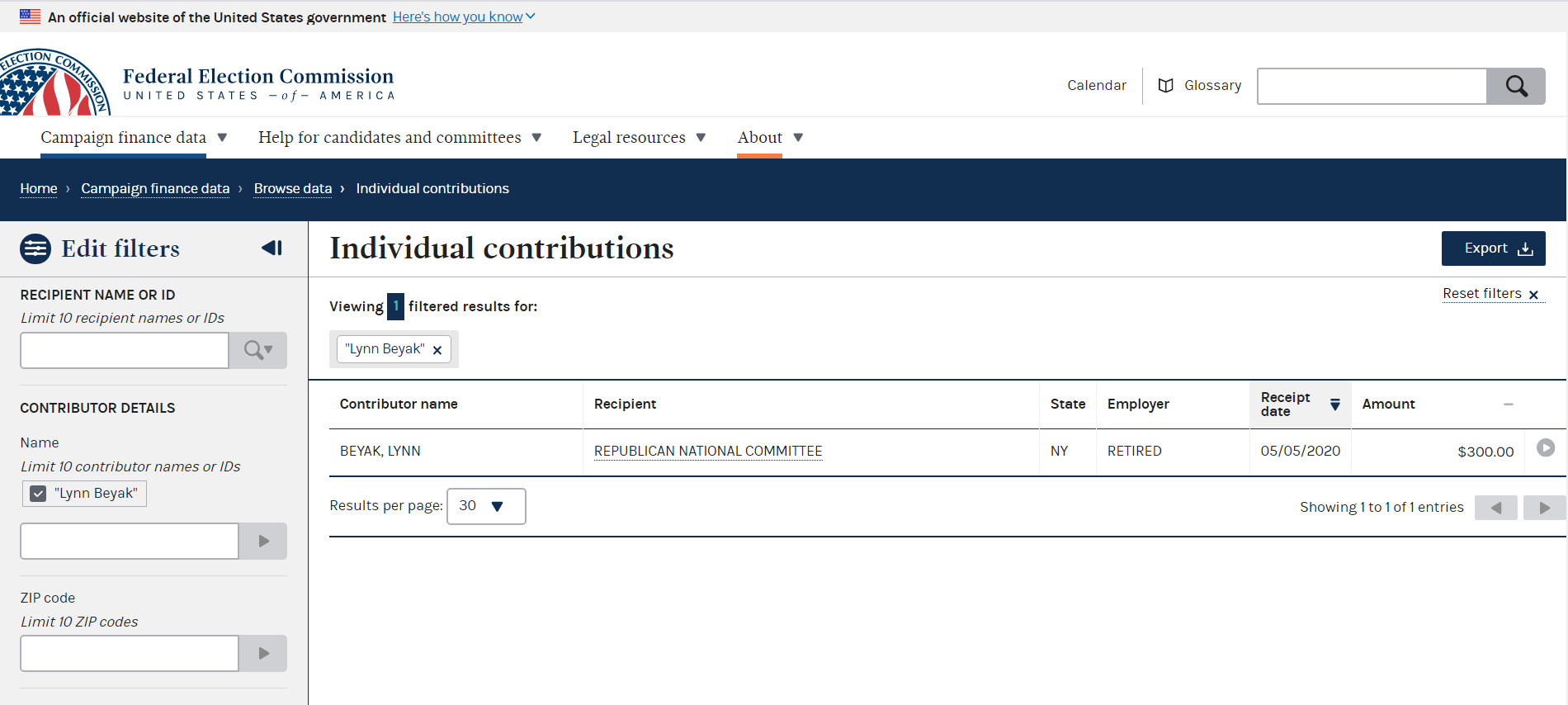Click the Edit filters sliders icon
The width and height of the screenshot is (1568, 705).
click(x=35, y=248)
